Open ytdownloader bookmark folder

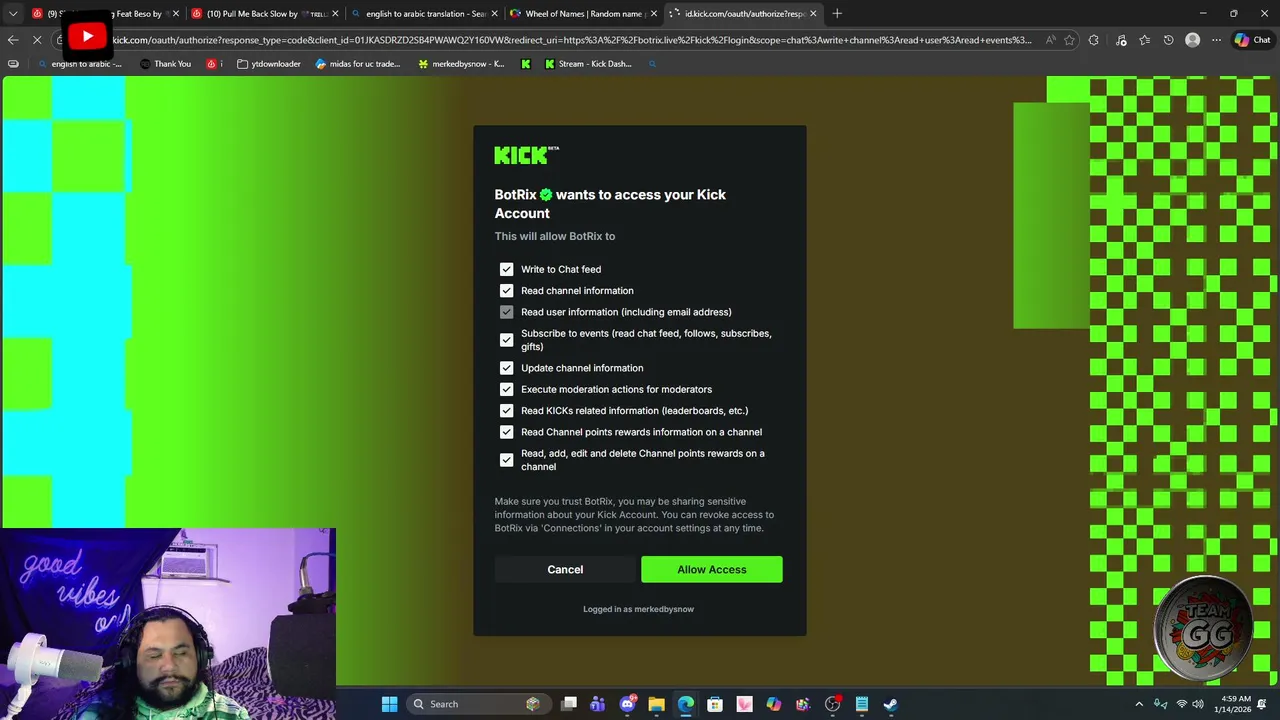[269, 64]
